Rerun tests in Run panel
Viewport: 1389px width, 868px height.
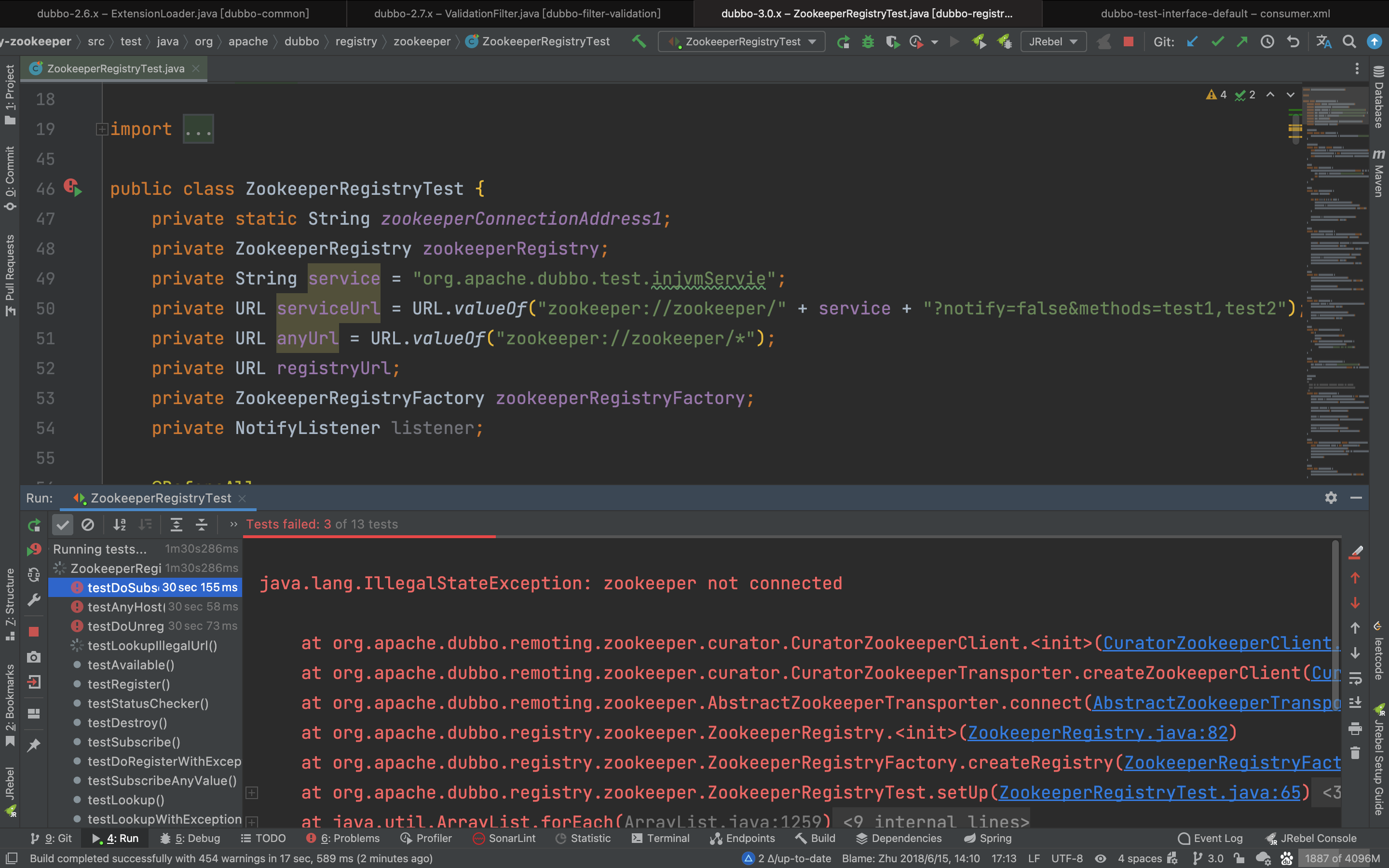34,524
